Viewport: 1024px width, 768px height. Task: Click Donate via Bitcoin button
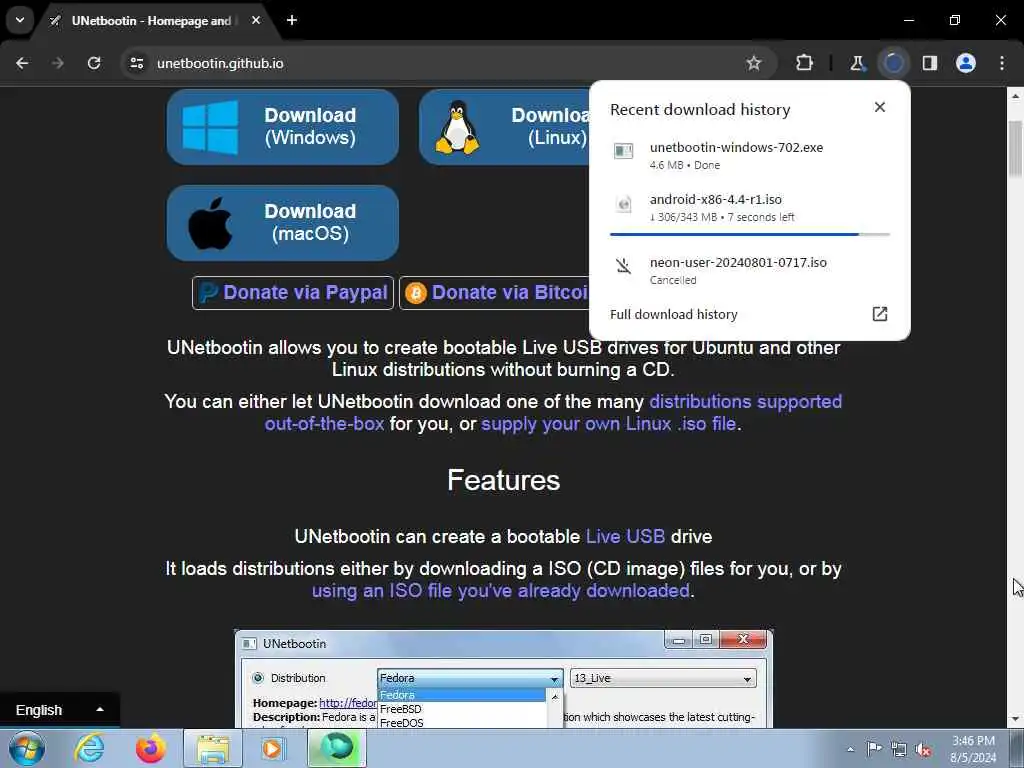494,293
